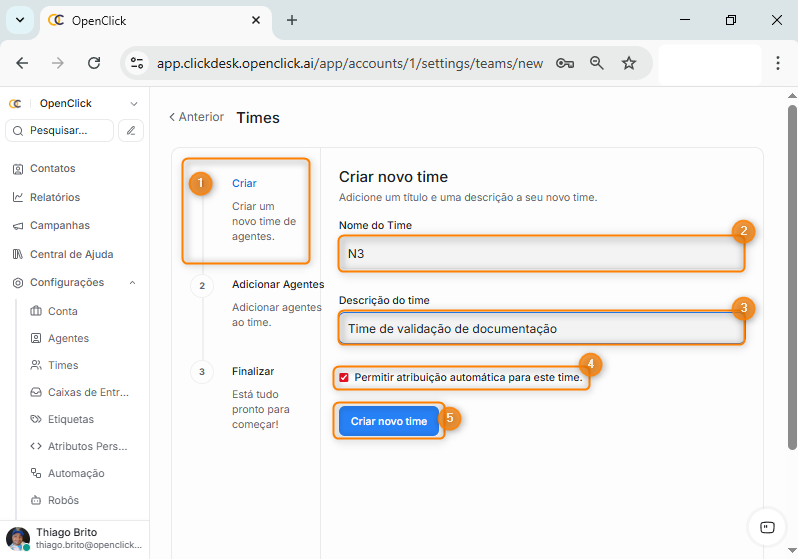Open the chat widget bubble icon
Viewport: 798px width, 559px height.
tap(767, 527)
